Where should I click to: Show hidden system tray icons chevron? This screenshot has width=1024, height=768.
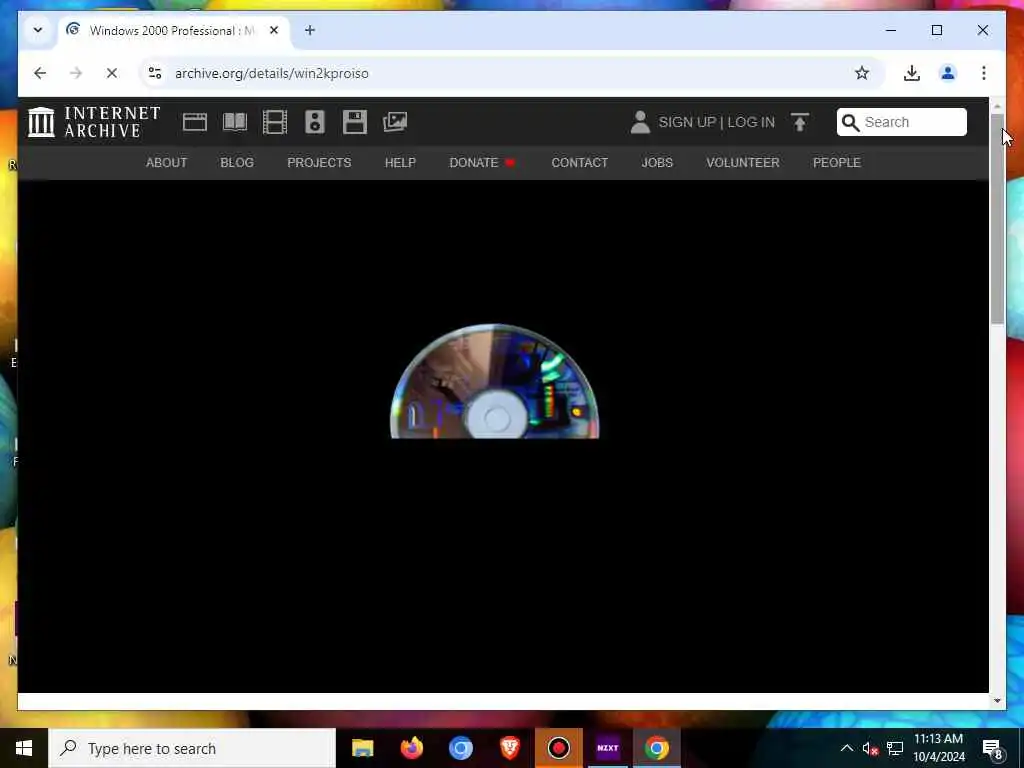[x=846, y=748]
